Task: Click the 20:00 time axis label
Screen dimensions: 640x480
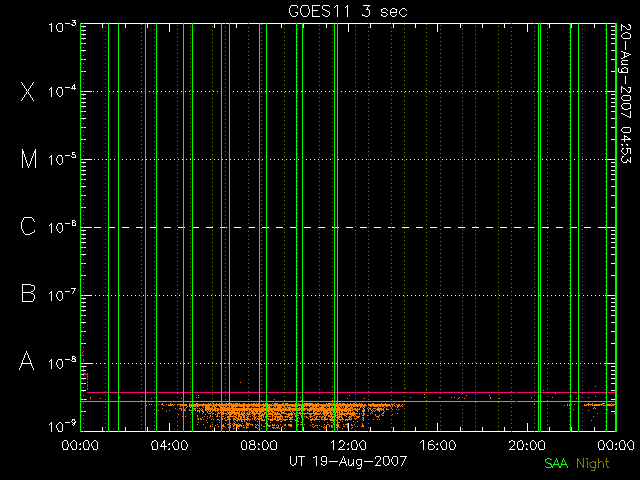Action: (x=527, y=445)
